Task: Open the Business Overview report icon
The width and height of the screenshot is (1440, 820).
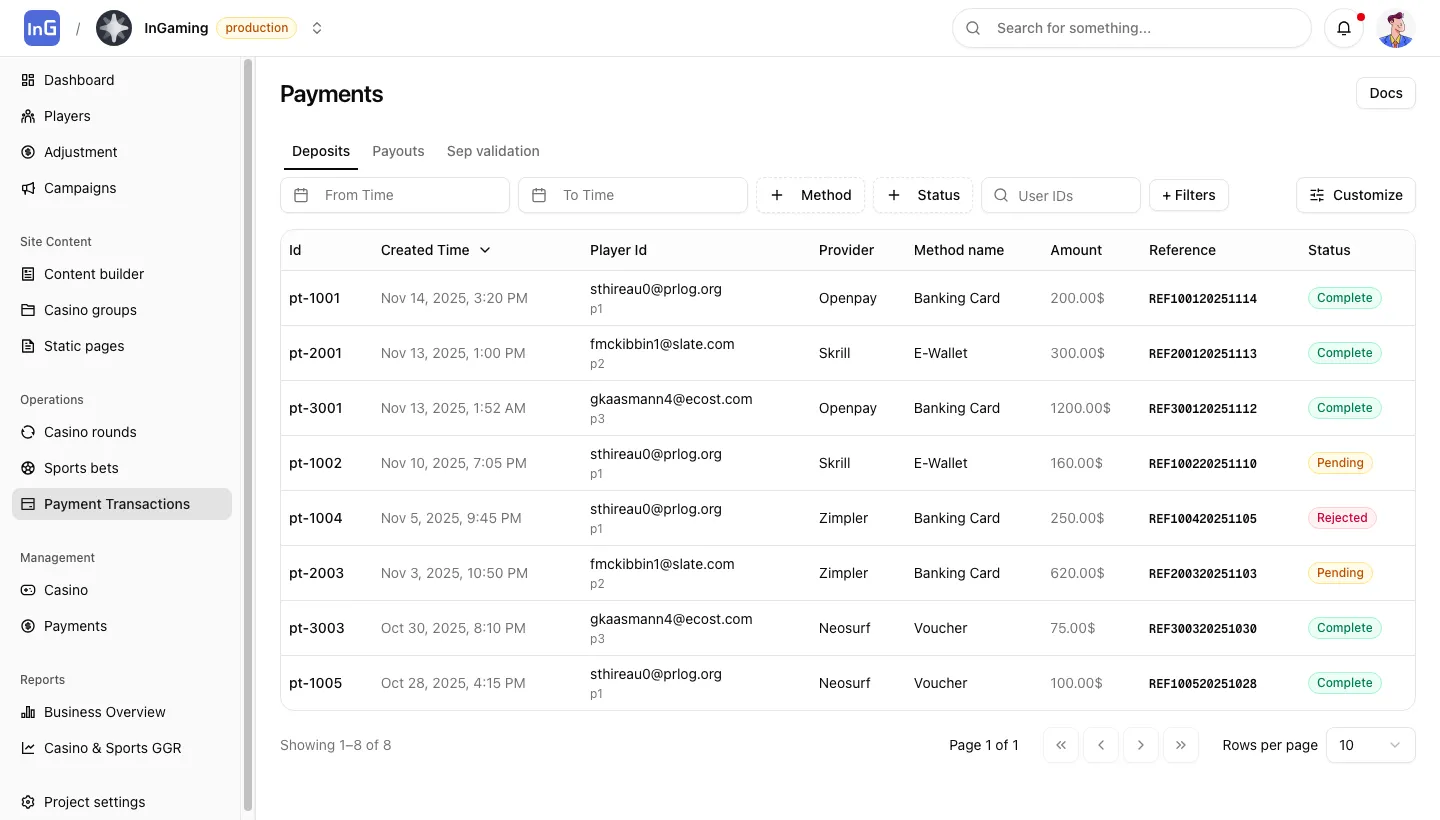Action: [27, 712]
